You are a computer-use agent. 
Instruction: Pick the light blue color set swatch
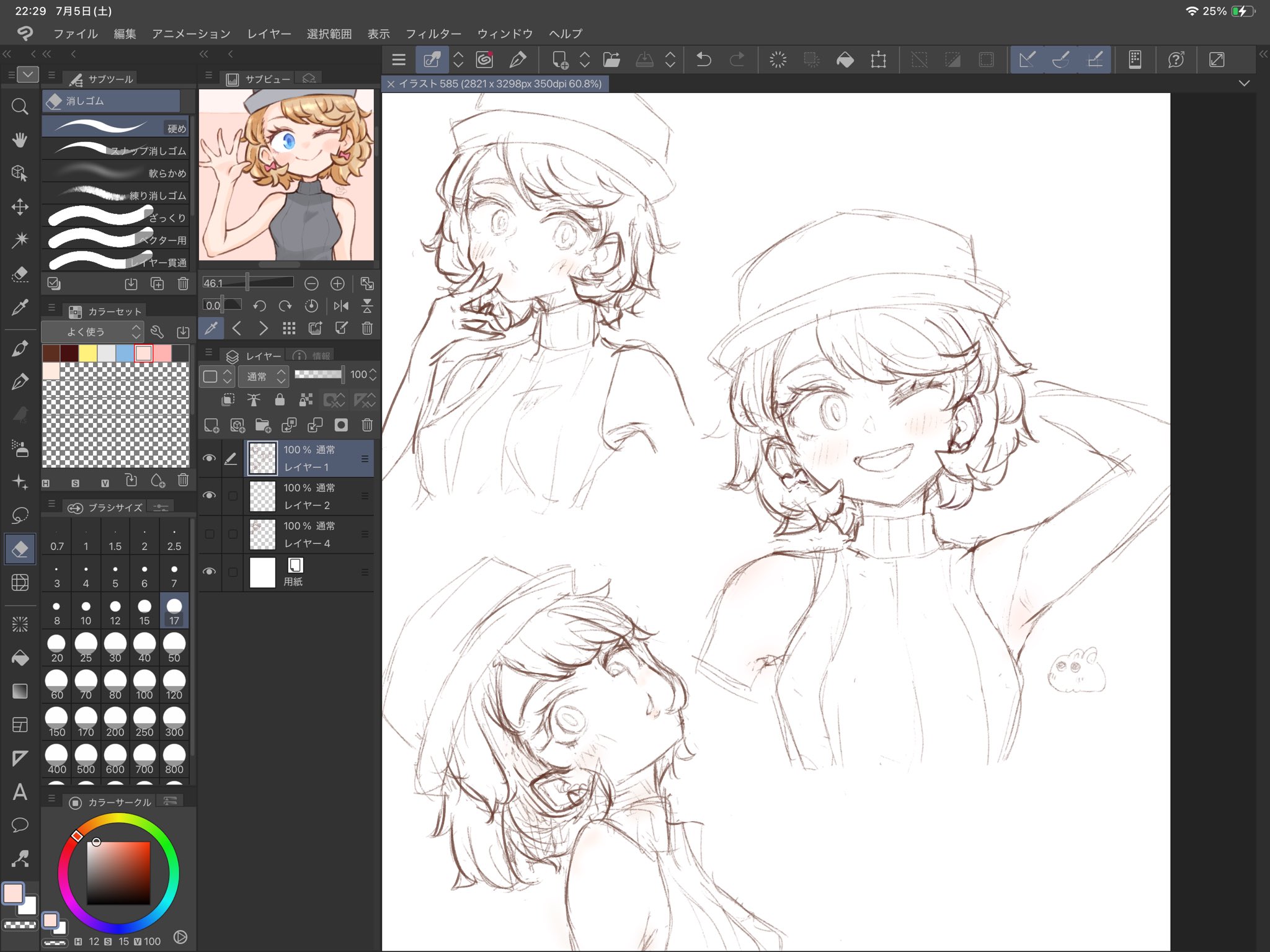[125, 353]
